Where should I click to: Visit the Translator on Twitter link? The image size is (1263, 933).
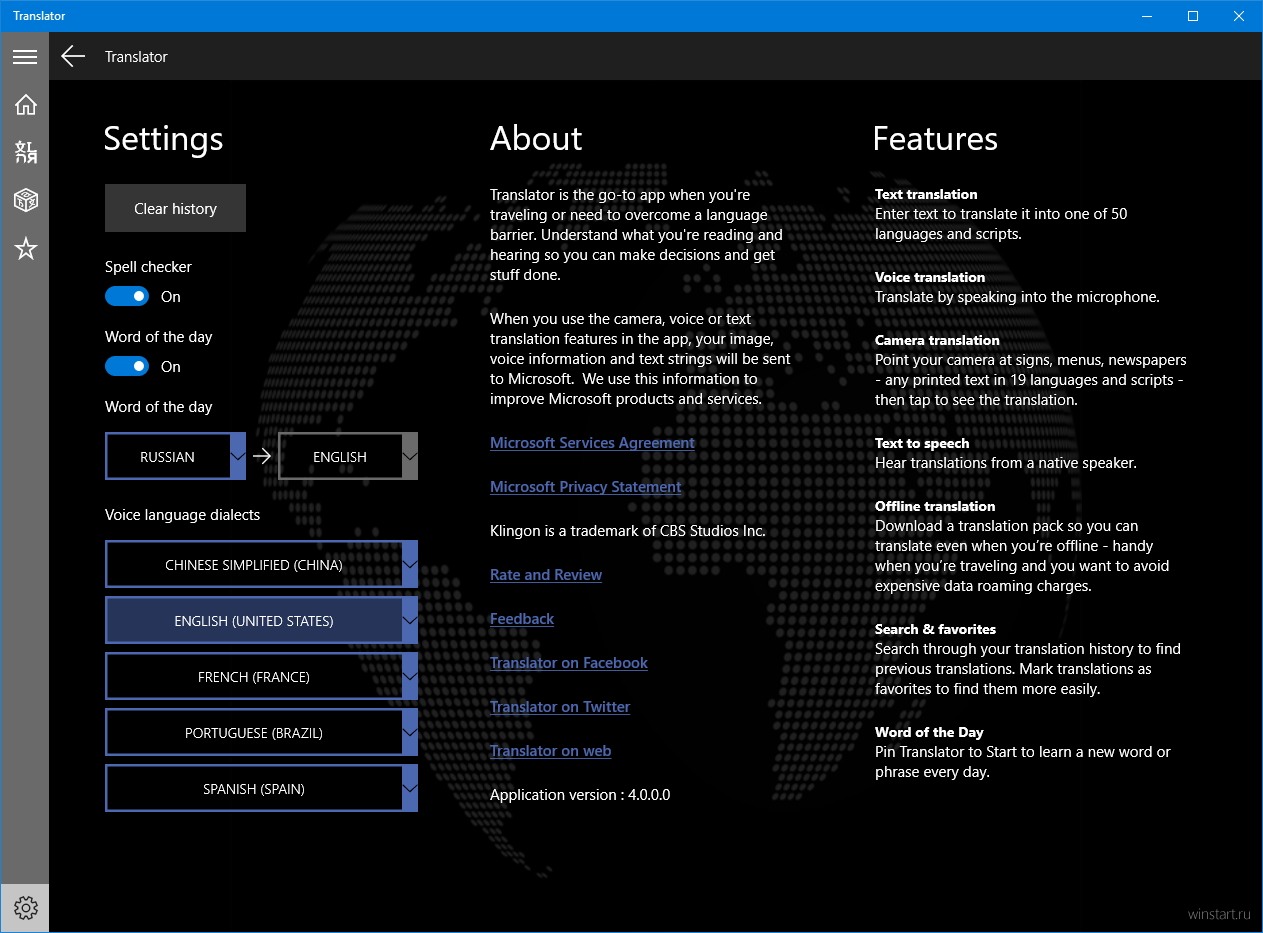tap(560, 707)
